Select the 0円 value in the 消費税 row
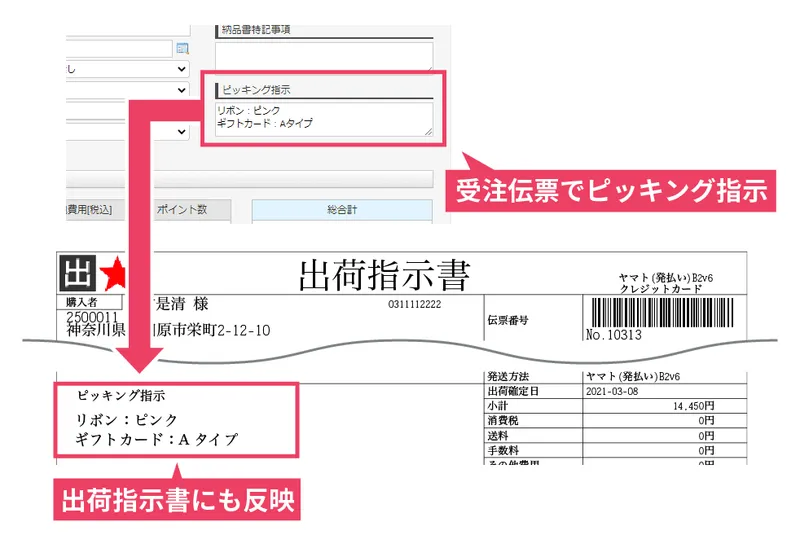800x534 pixels. [x=706, y=420]
